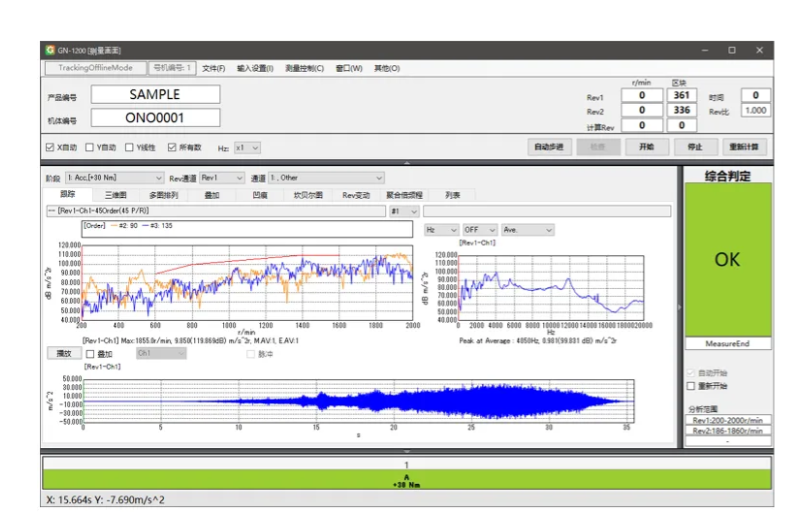The height and width of the screenshot is (529, 804).
Task: Open the Ave. dropdown above the spectrum graph
Action: [x=527, y=229]
